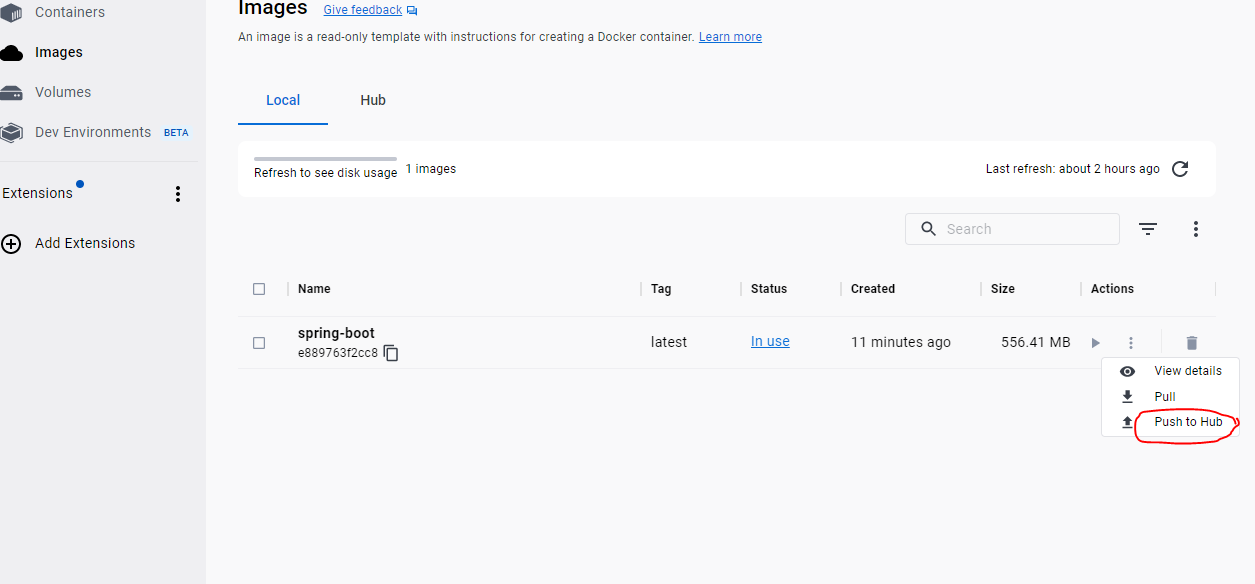Open the Extensions options menu
This screenshot has width=1255, height=584.
[177, 194]
